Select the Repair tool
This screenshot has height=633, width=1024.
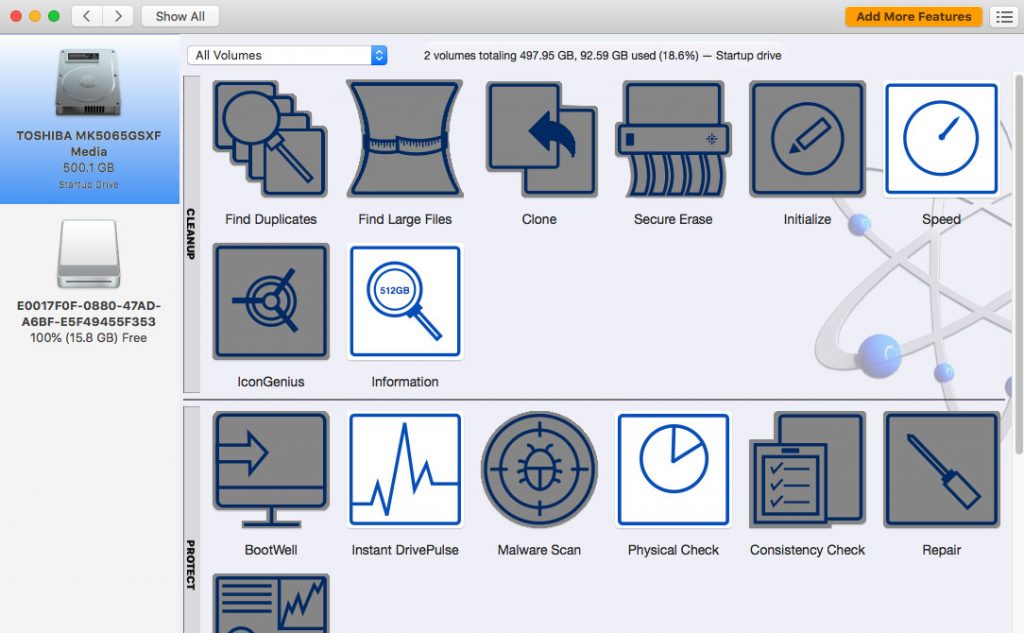(941, 469)
